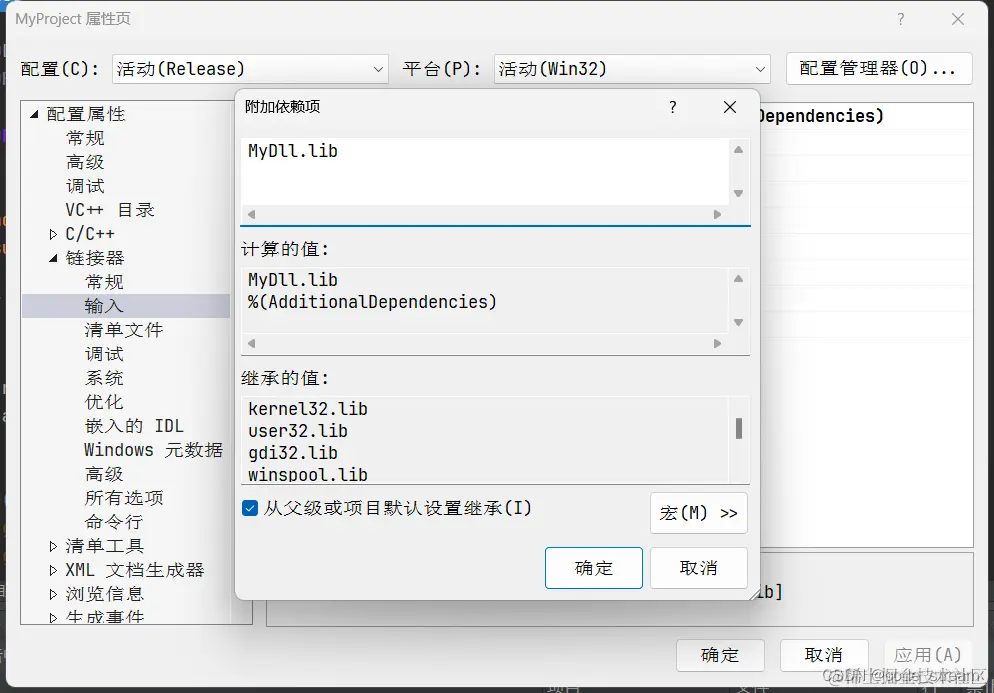This screenshot has height=693, width=994.
Task: Click left arrow of top edit box horizontal scrollbar
Action: click(x=252, y=214)
